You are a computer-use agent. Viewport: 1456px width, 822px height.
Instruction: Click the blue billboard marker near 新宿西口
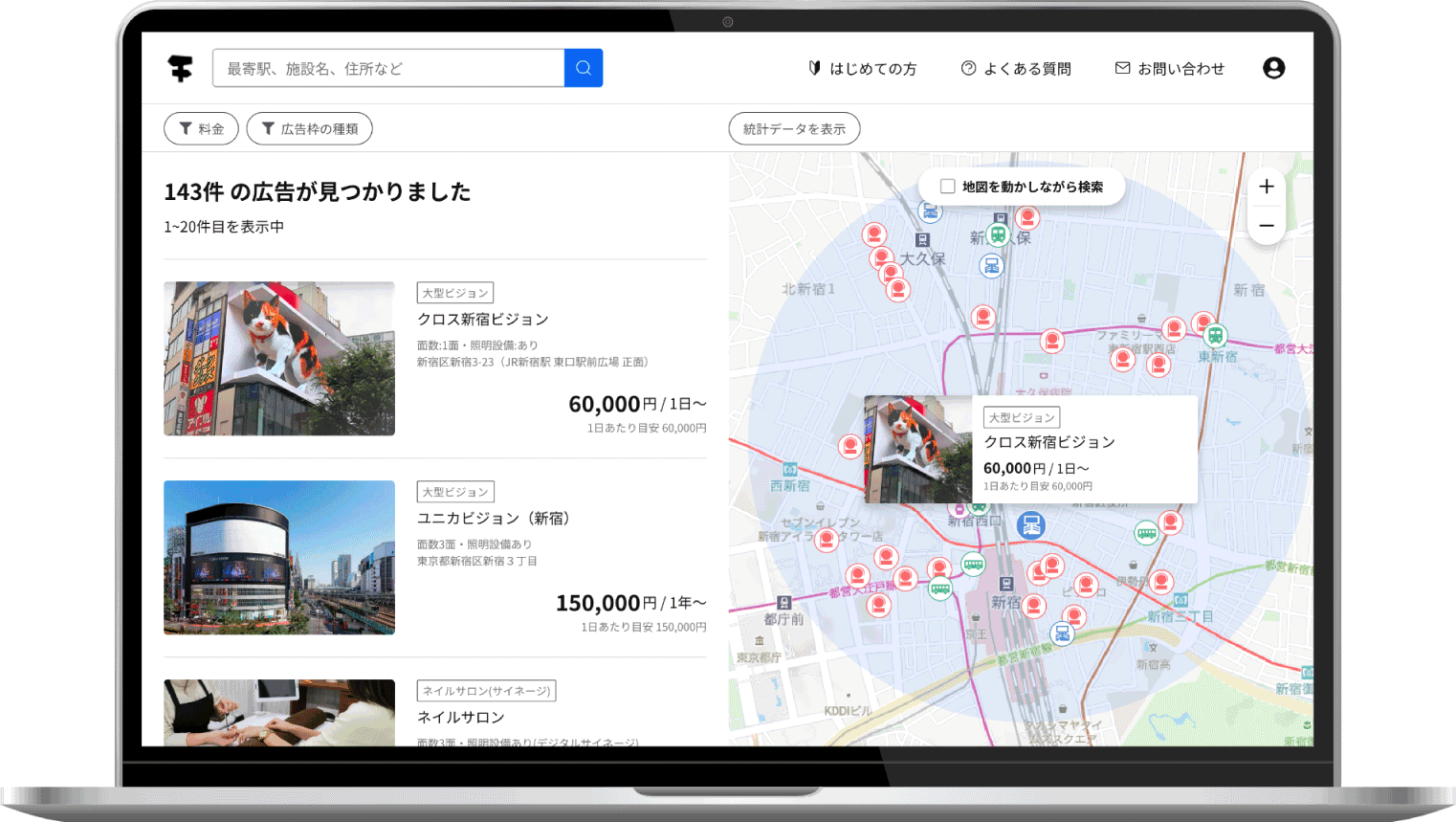1030,524
